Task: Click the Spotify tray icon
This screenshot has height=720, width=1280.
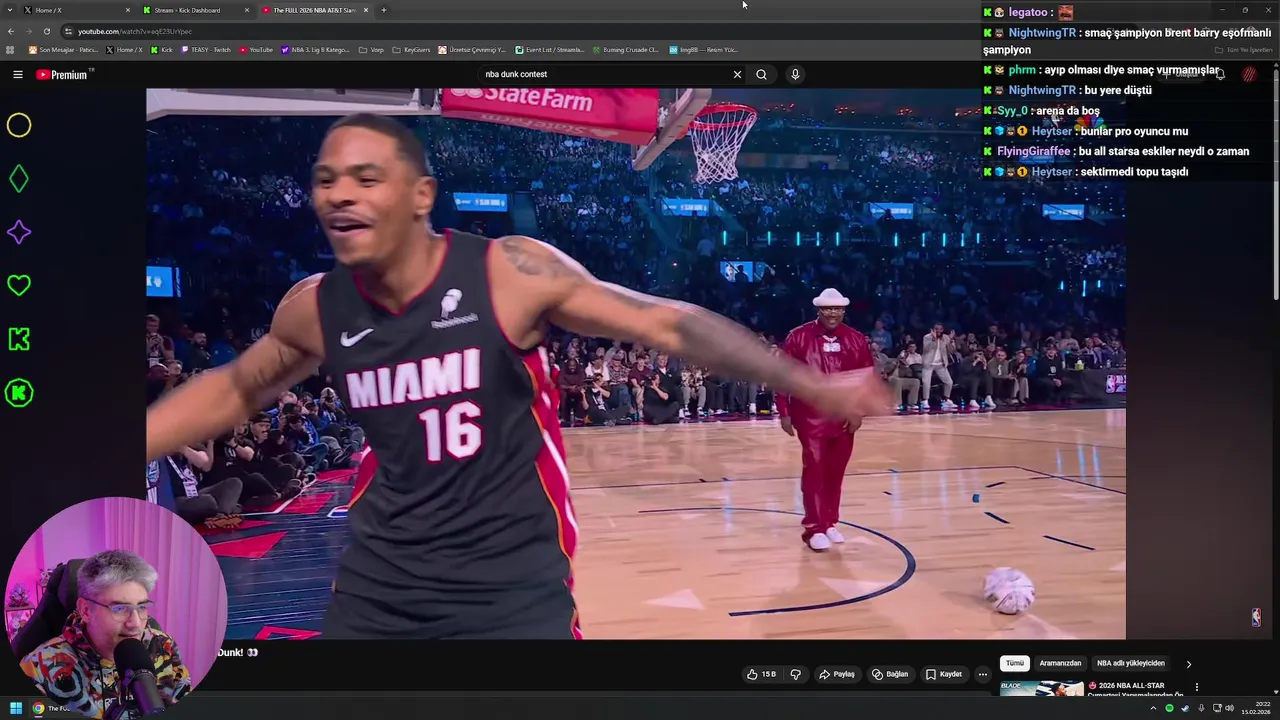Action: coord(1169,708)
